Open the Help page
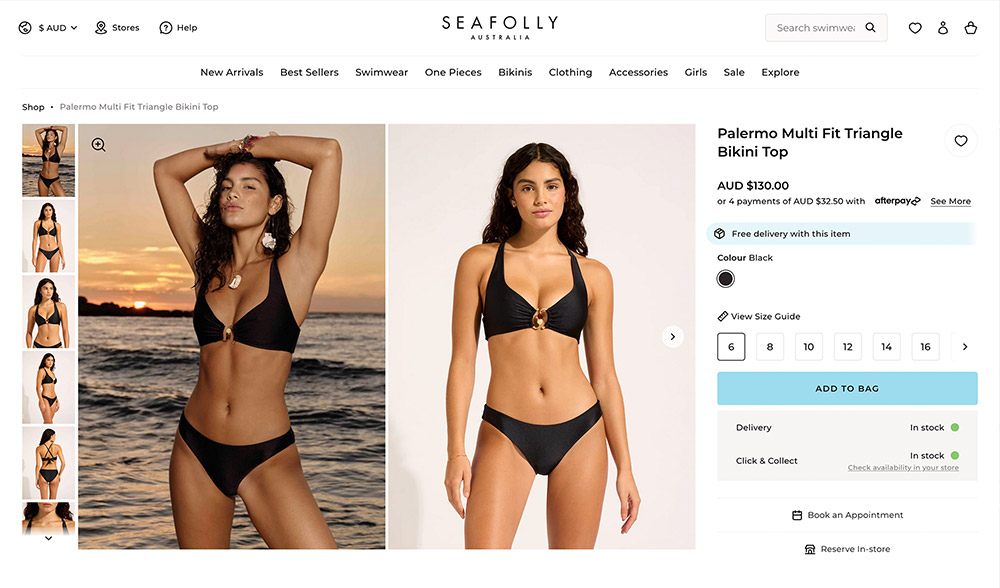Image resolution: width=1000 pixels, height=588 pixels. [x=178, y=27]
